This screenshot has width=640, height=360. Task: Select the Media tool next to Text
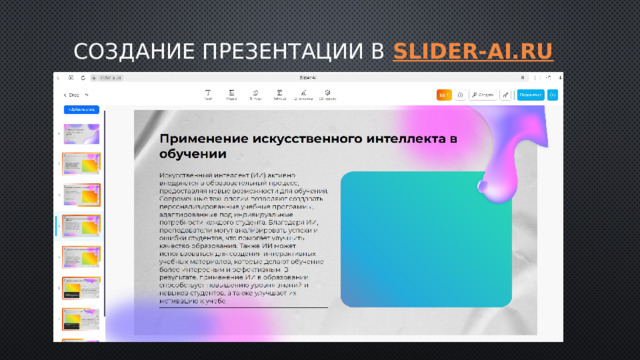click(231, 95)
